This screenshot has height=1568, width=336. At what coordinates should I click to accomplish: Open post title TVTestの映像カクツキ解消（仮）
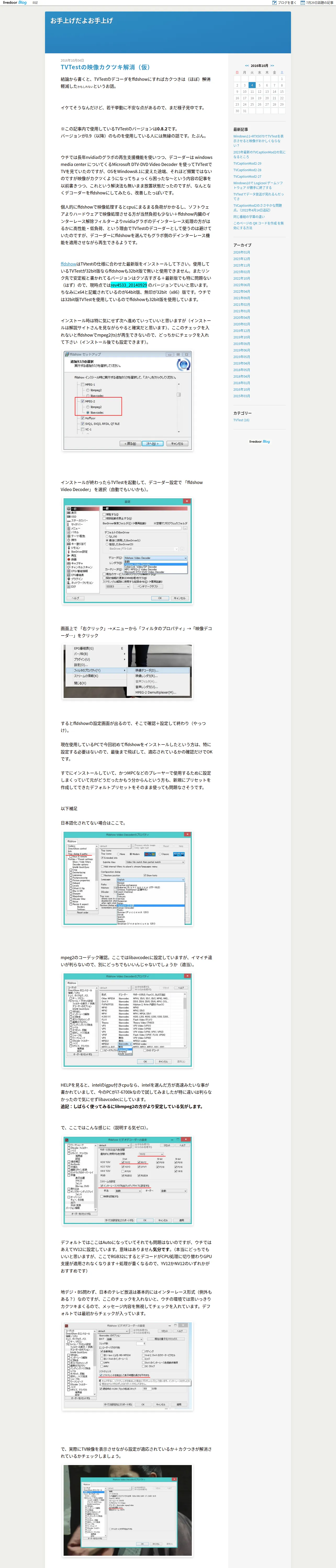click(105, 68)
